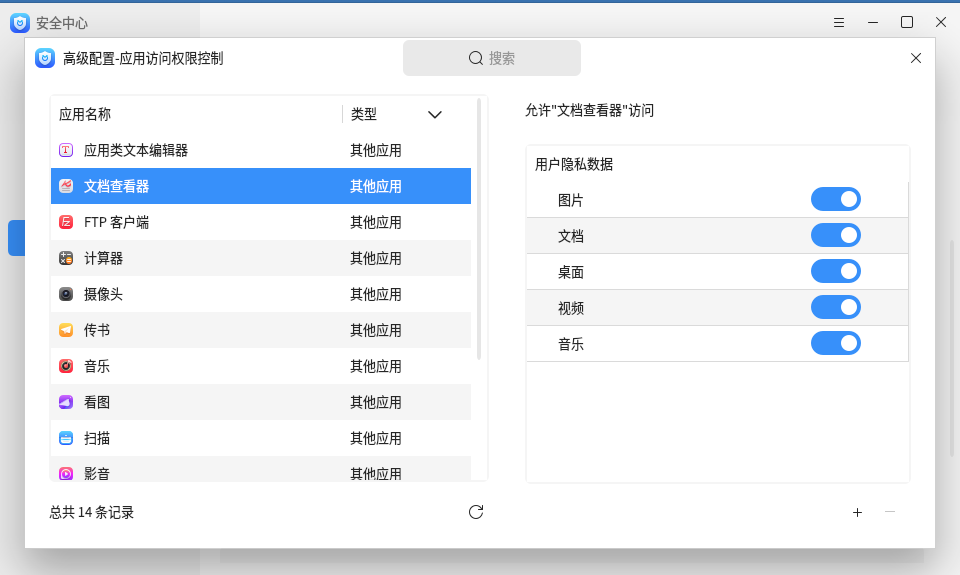Disable the 图片 access toggle
The width and height of the screenshot is (960, 575).
point(835,199)
